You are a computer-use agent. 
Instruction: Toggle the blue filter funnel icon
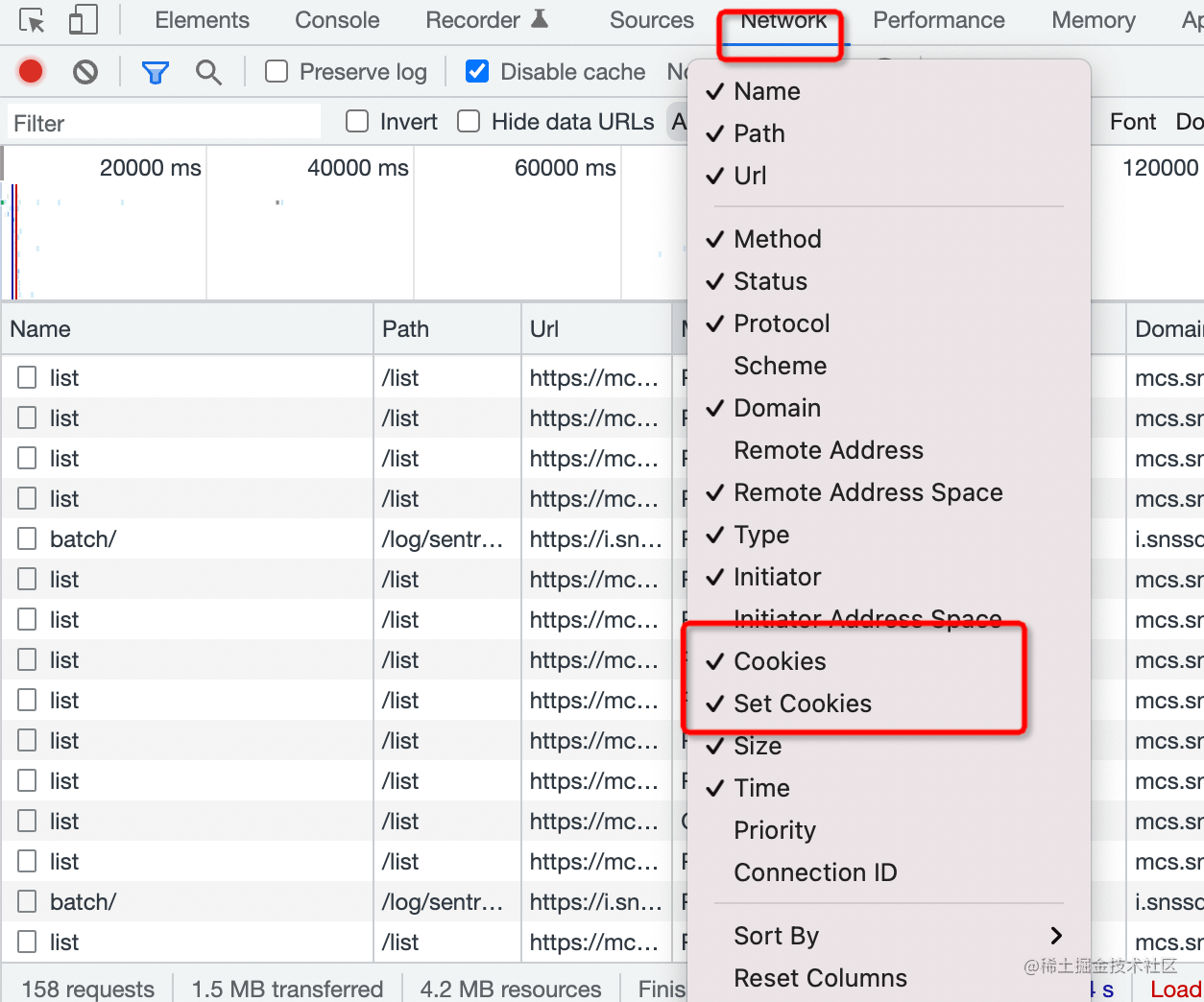pos(155,71)
